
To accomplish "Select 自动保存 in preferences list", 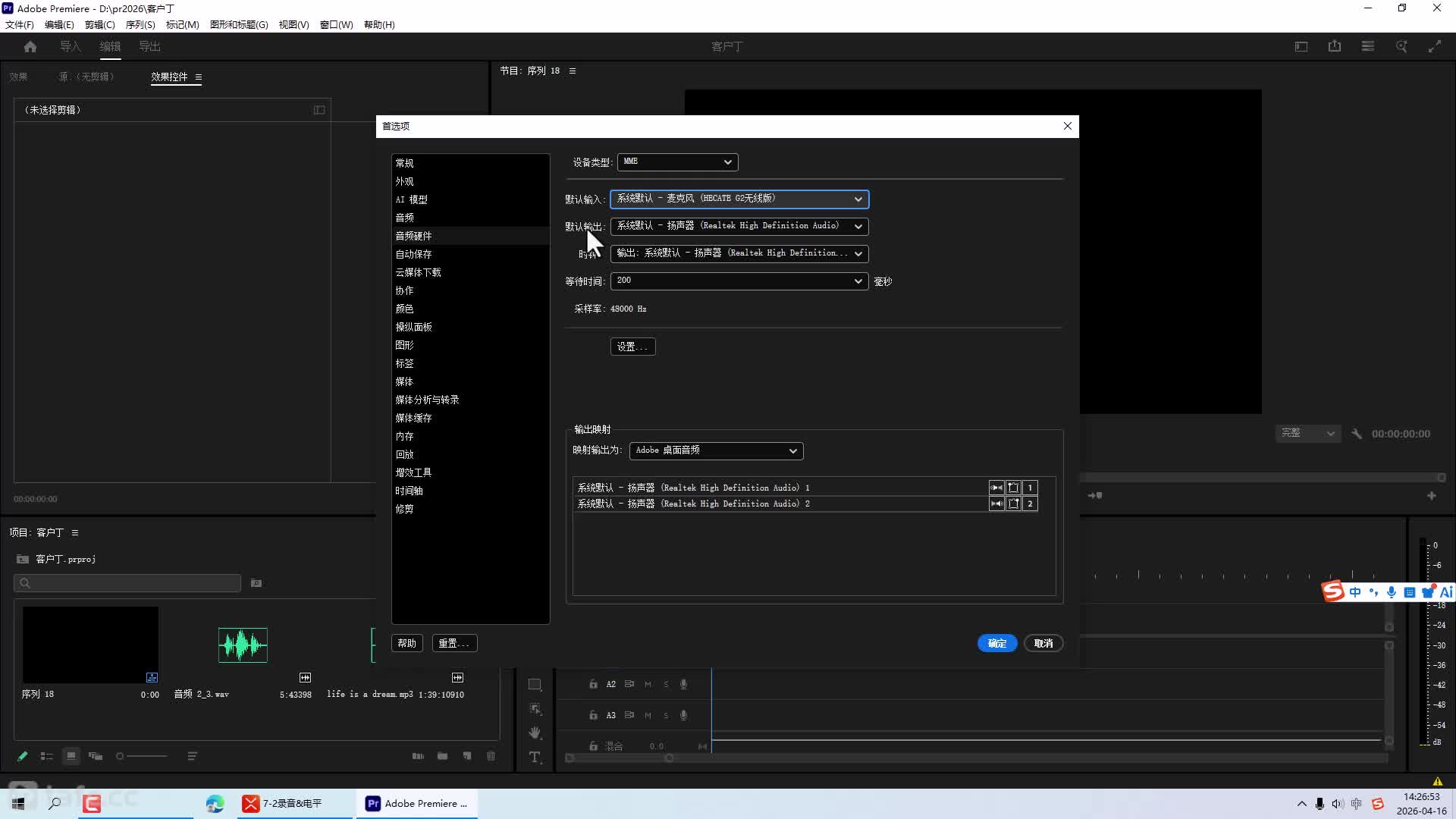I will tap(413, 254).
